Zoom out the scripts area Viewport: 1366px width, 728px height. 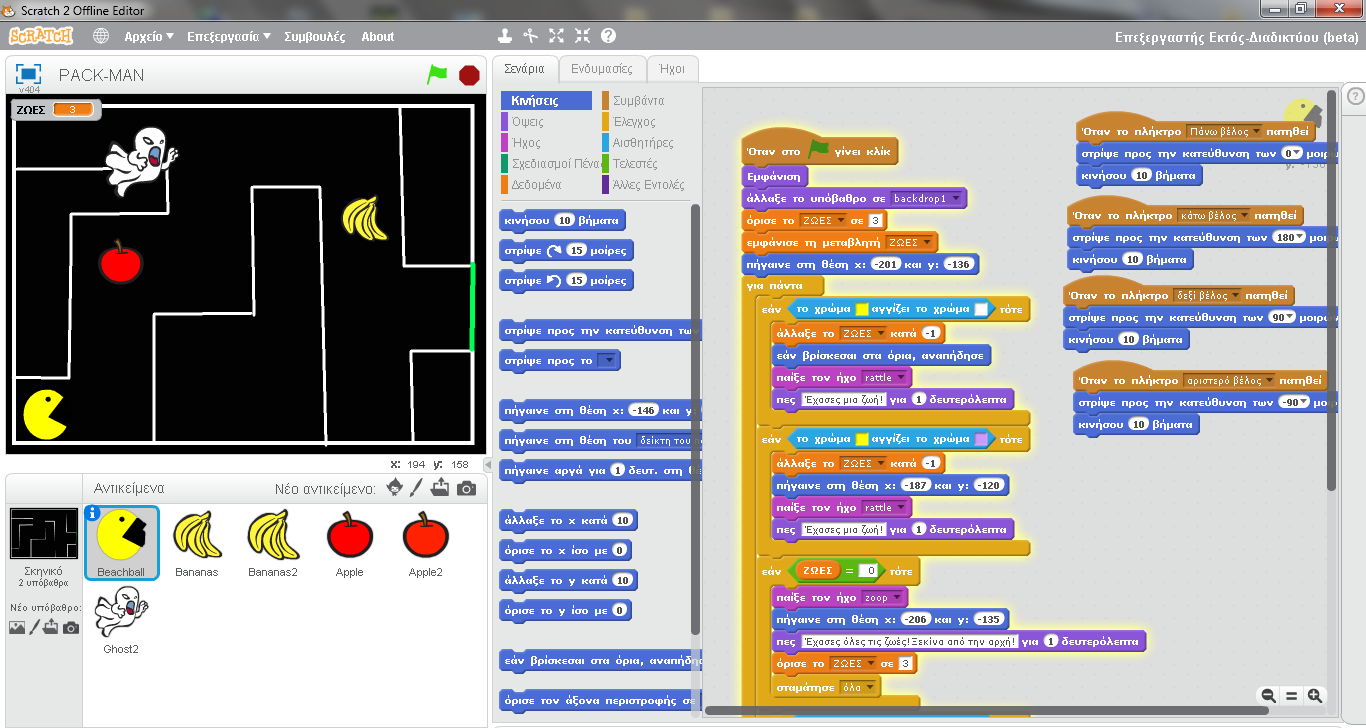(x=1268, y=695)
